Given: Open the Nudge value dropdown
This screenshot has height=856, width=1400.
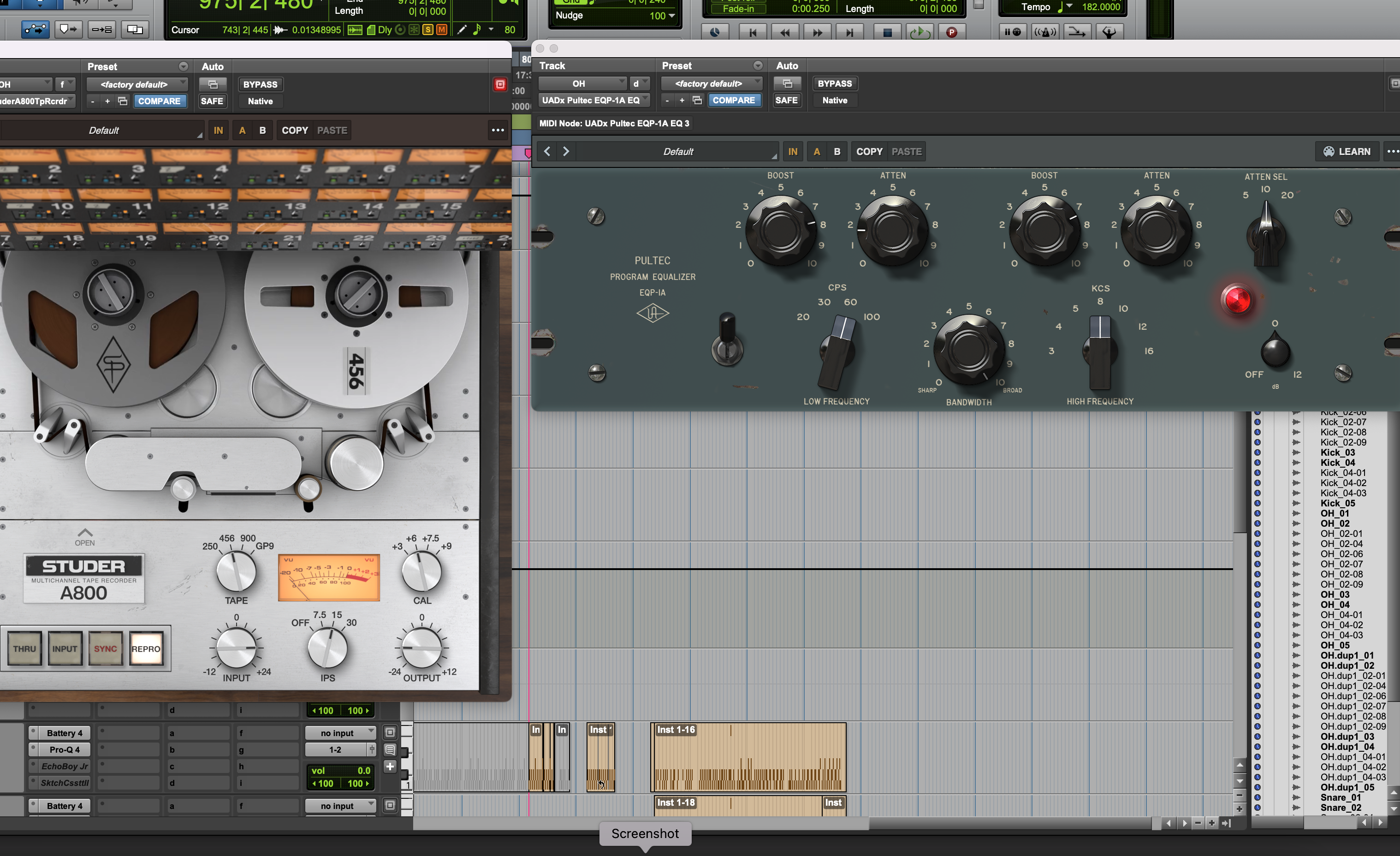Looking at the screenshot, I should coord(672,16).
